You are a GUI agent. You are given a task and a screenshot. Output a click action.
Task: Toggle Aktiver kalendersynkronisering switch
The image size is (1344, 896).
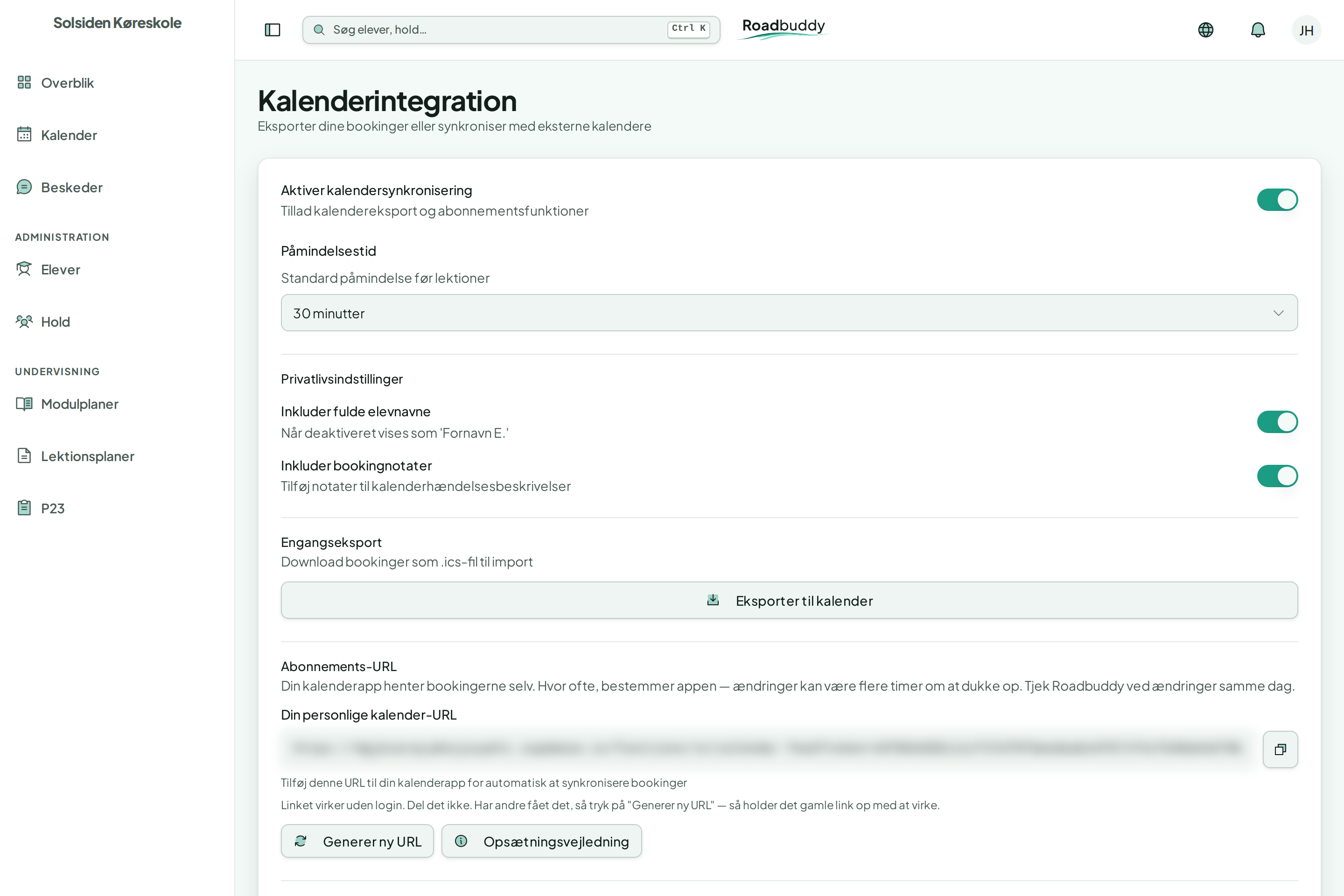point(1277,199)
